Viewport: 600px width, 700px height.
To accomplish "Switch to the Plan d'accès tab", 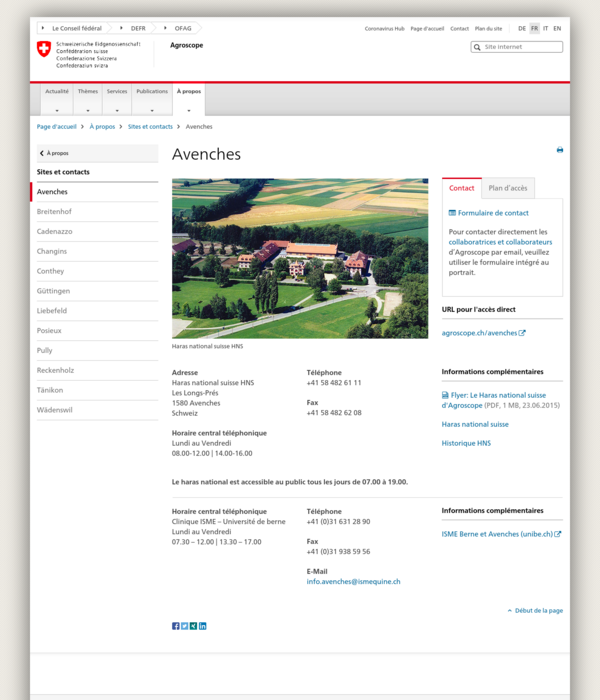I will coord(508,188).
